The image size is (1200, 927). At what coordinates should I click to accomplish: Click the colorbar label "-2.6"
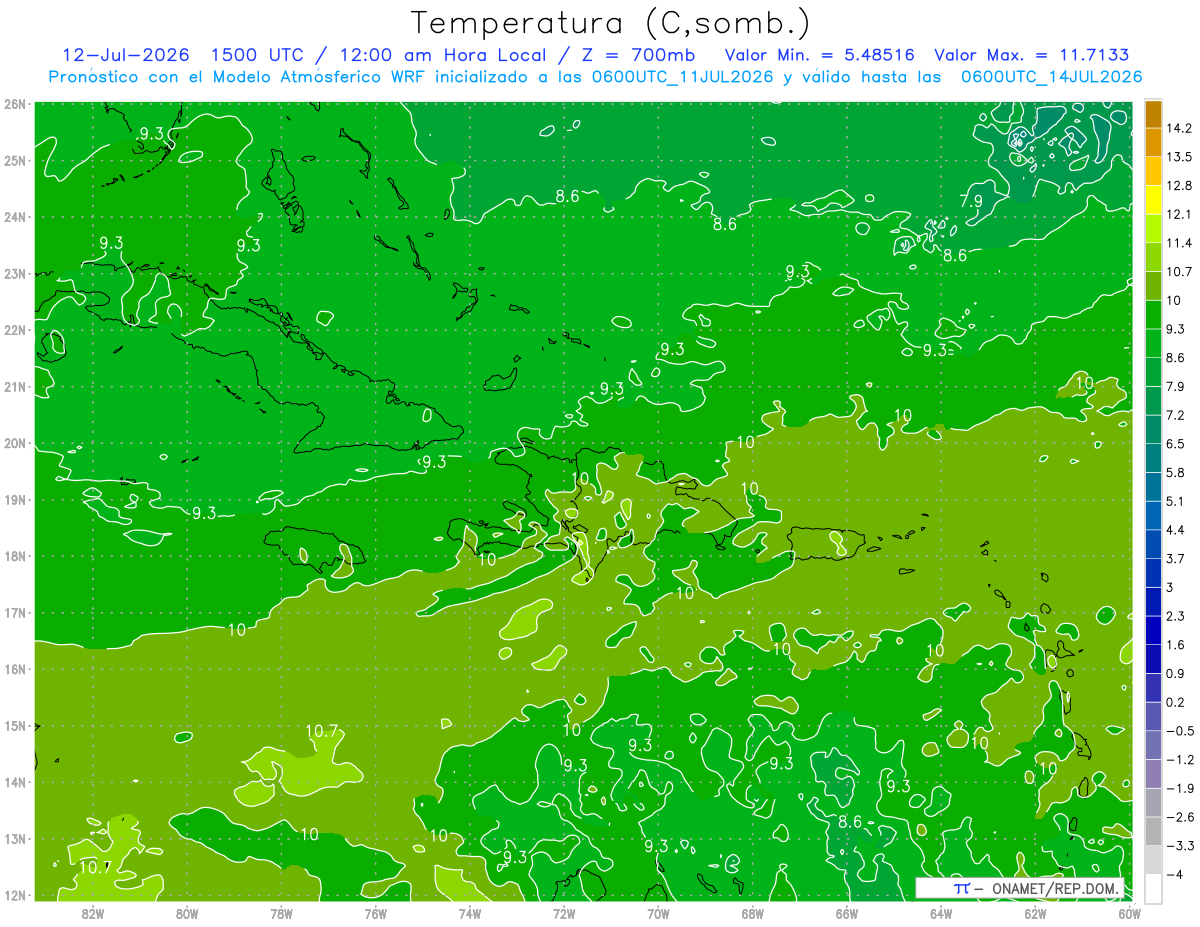[x=1180, y=817]
